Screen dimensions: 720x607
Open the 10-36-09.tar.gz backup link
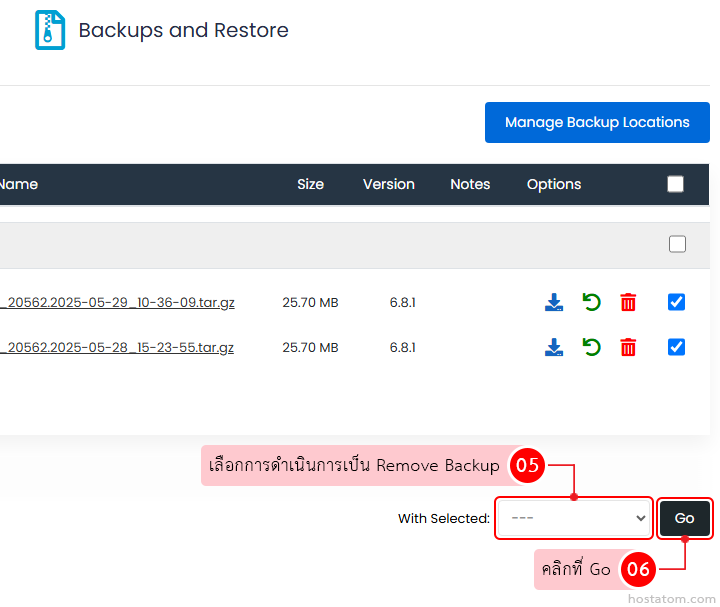[x=117, y=302]
